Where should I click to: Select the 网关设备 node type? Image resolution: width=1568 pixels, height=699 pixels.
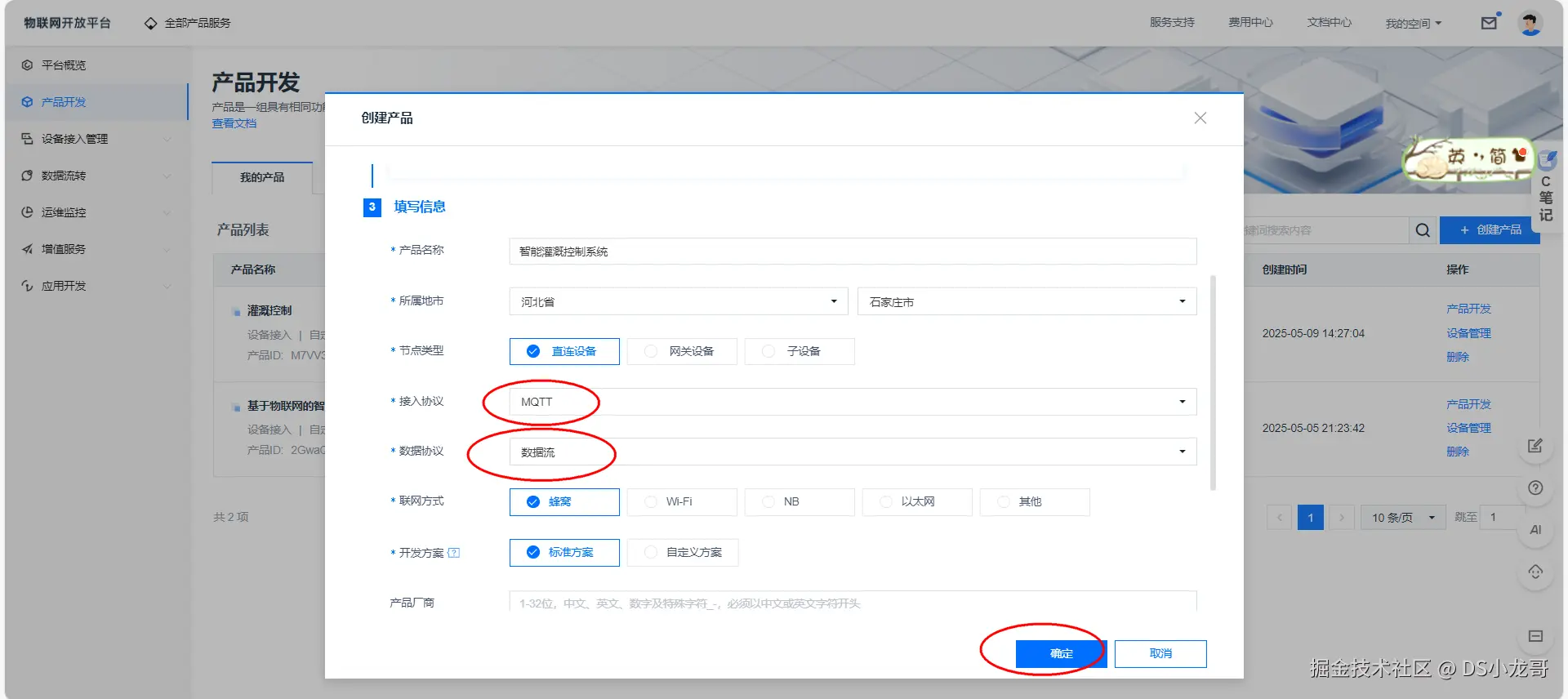pos(682,351)
